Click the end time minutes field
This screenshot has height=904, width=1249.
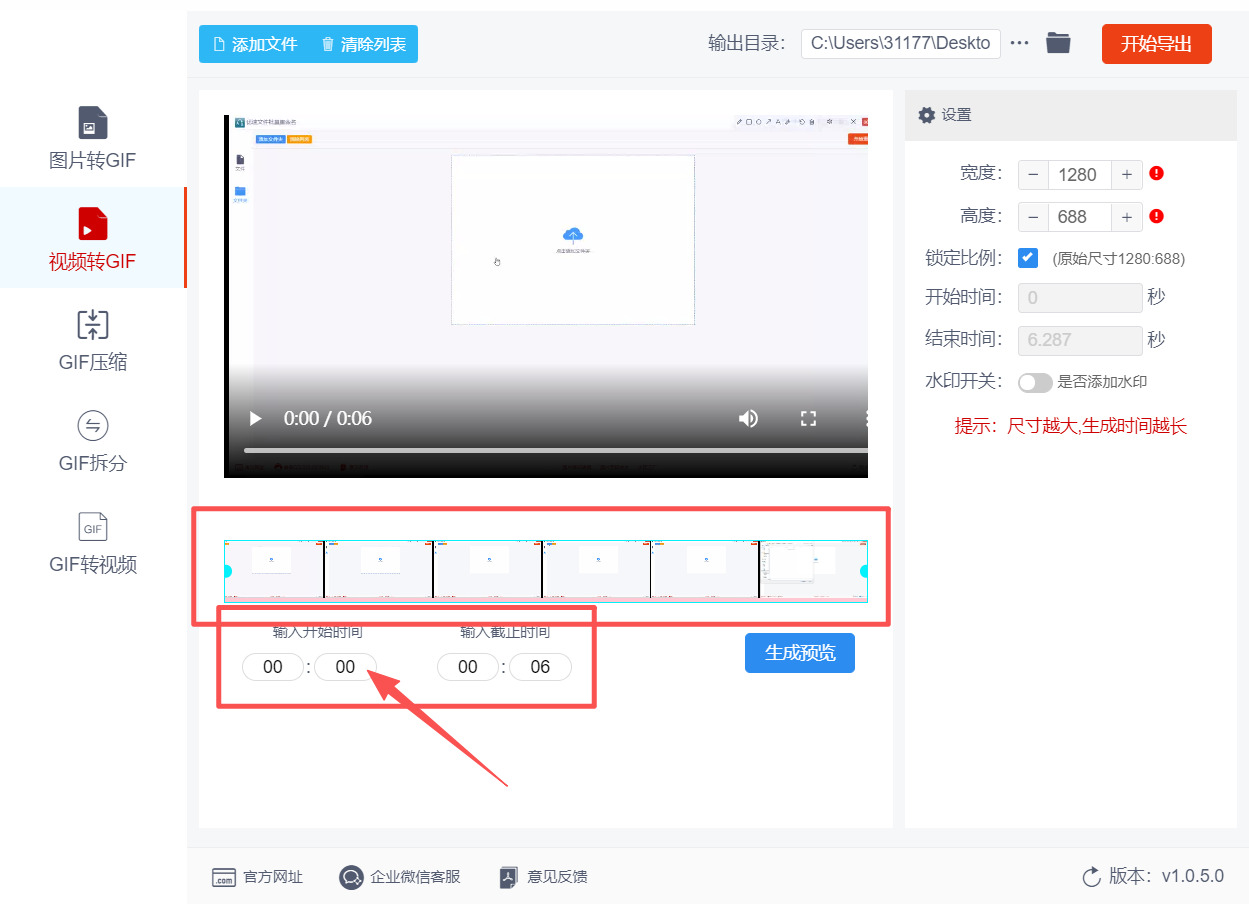468,667
